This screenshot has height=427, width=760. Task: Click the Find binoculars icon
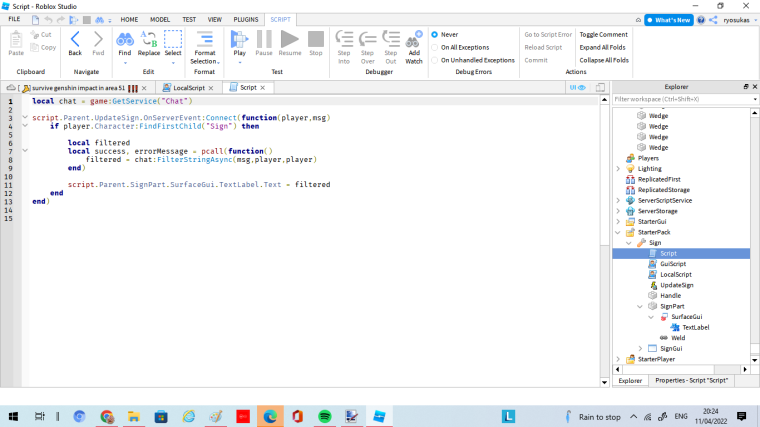coord(124,39)
